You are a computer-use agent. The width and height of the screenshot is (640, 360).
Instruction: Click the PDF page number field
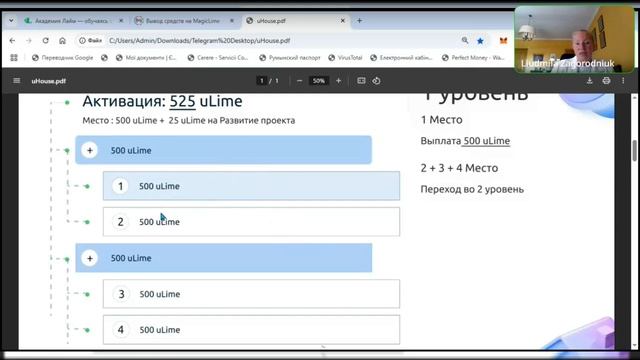point(262,80)
